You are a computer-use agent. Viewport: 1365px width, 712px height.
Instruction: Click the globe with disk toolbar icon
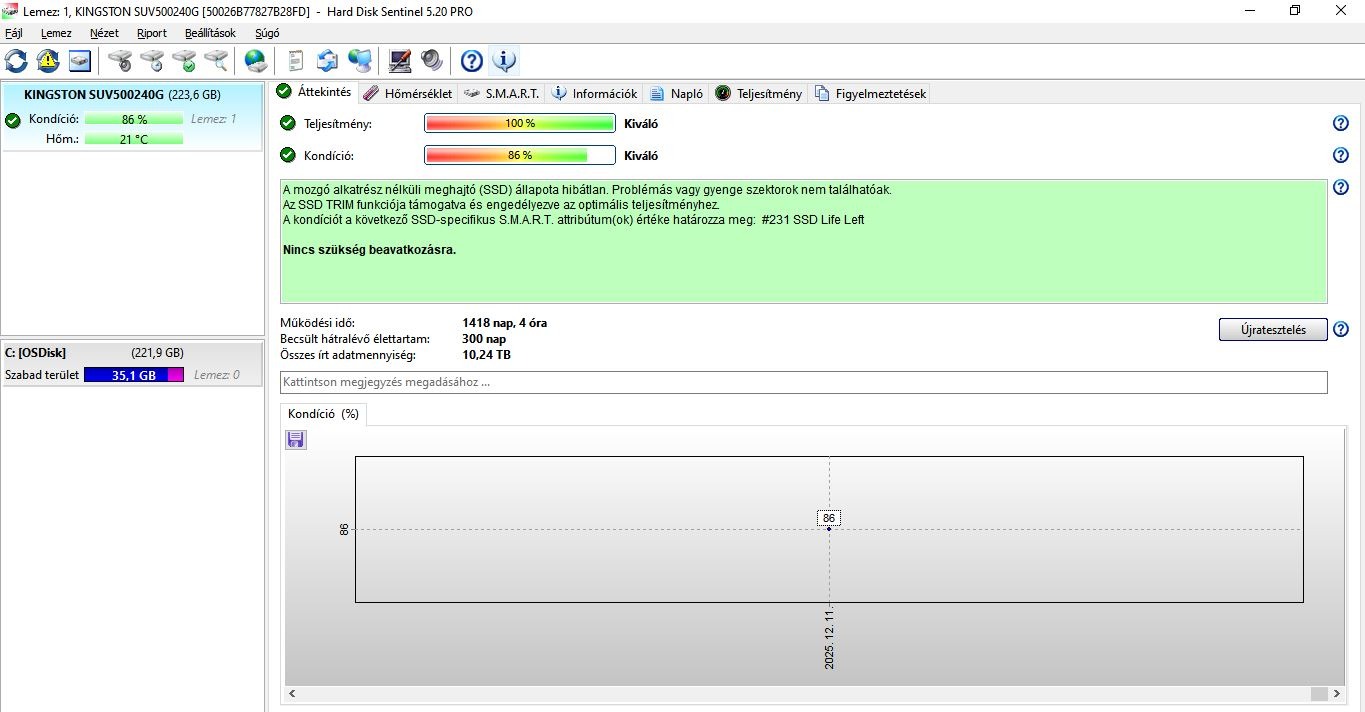coord(256,61)
